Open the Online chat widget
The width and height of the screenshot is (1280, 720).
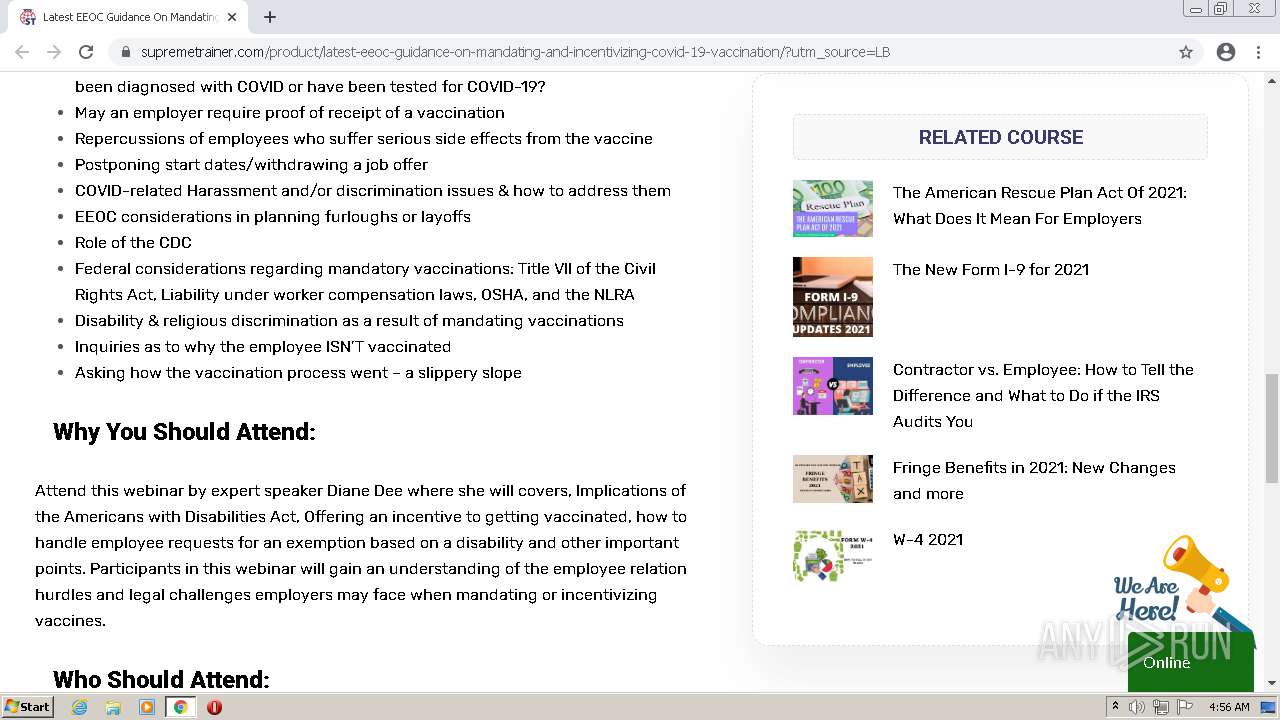1190,662
